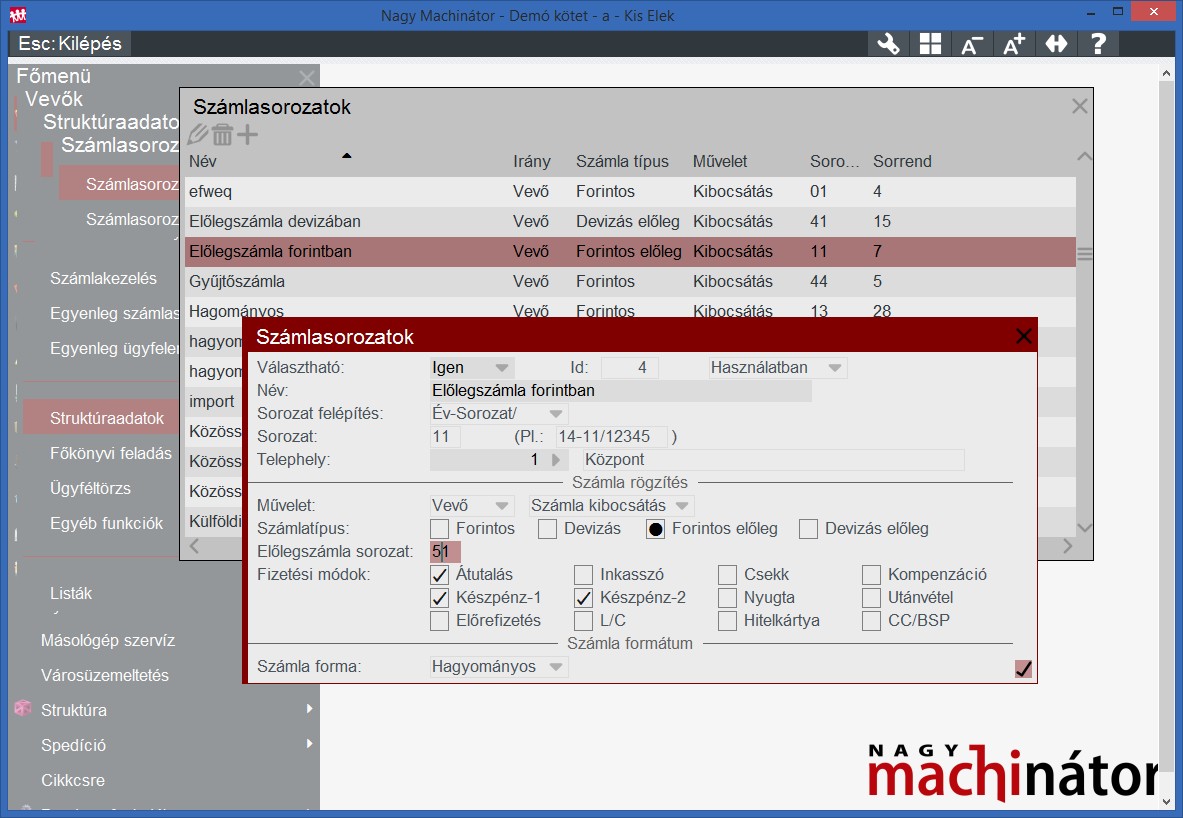Image resolution: width=1183 pixels, height=818 pixels.
Task: Open the Számla forma Hagyományos dropdown
Action: (499, 666)
